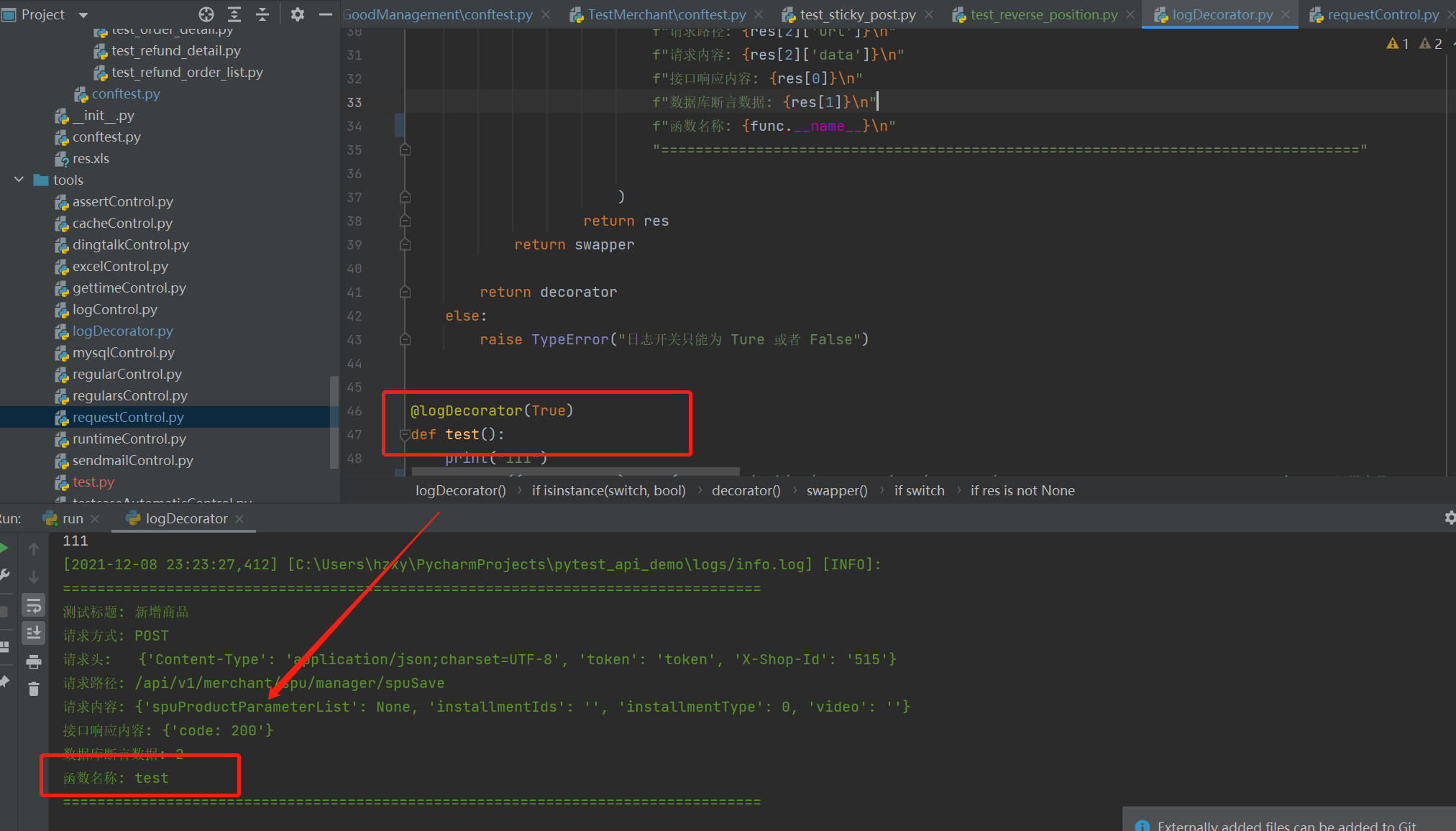Print the console output

35,661
